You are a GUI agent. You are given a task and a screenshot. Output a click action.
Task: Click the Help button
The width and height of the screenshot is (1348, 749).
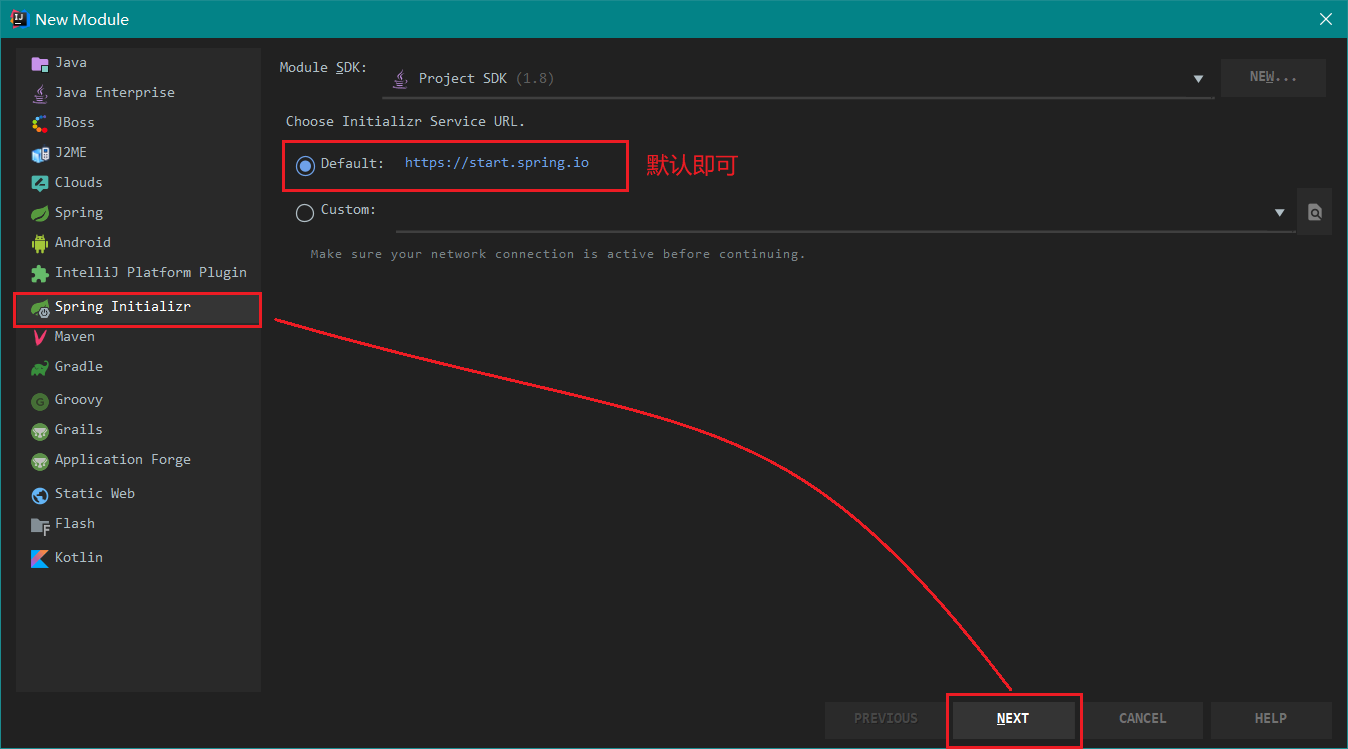click(1270, 718)
